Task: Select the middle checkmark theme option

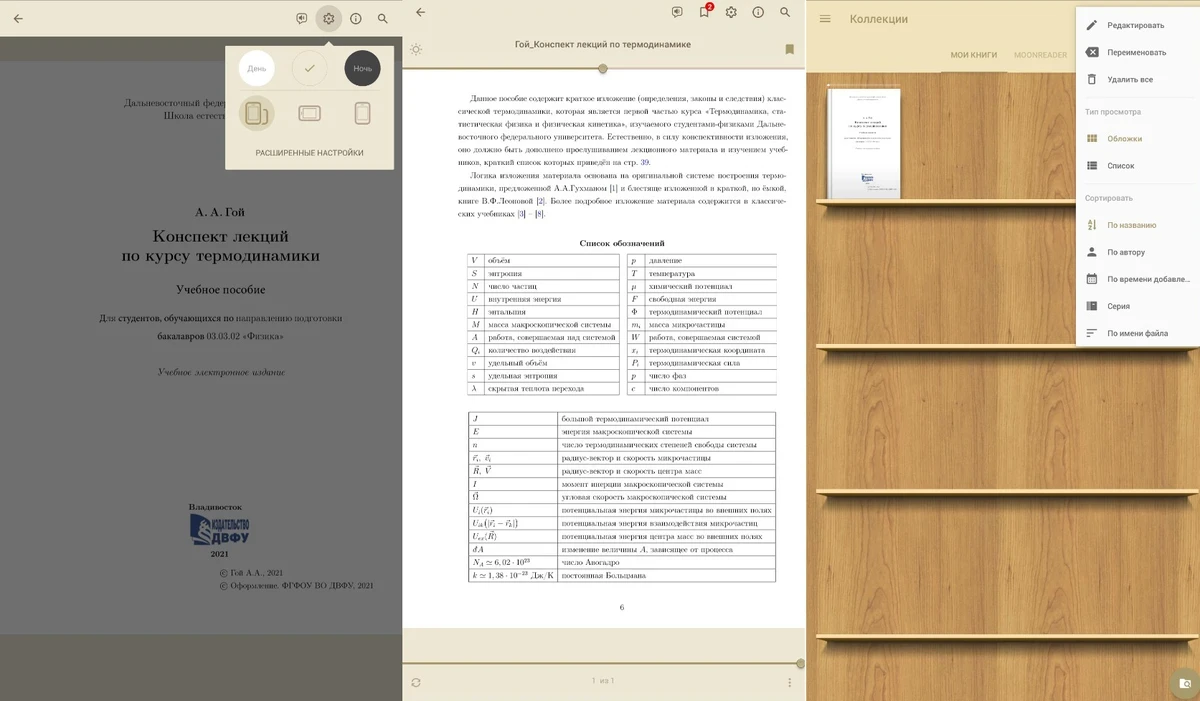Action: click(x=310, y=68)
